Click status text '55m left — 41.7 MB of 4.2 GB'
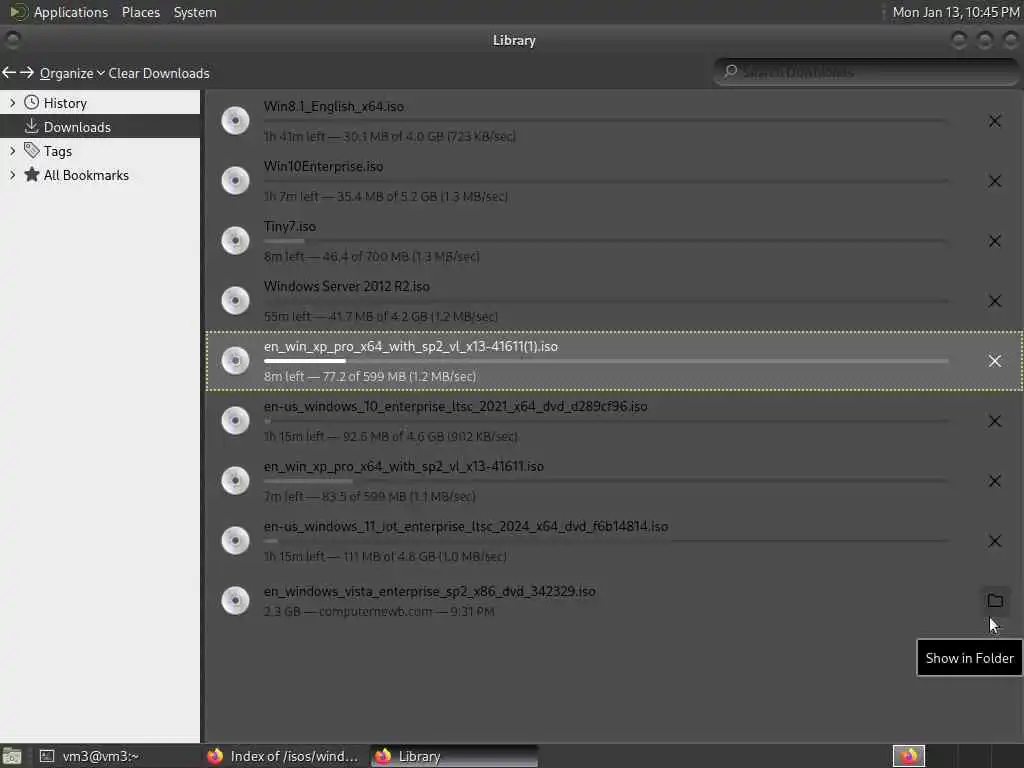 (381, 316)
